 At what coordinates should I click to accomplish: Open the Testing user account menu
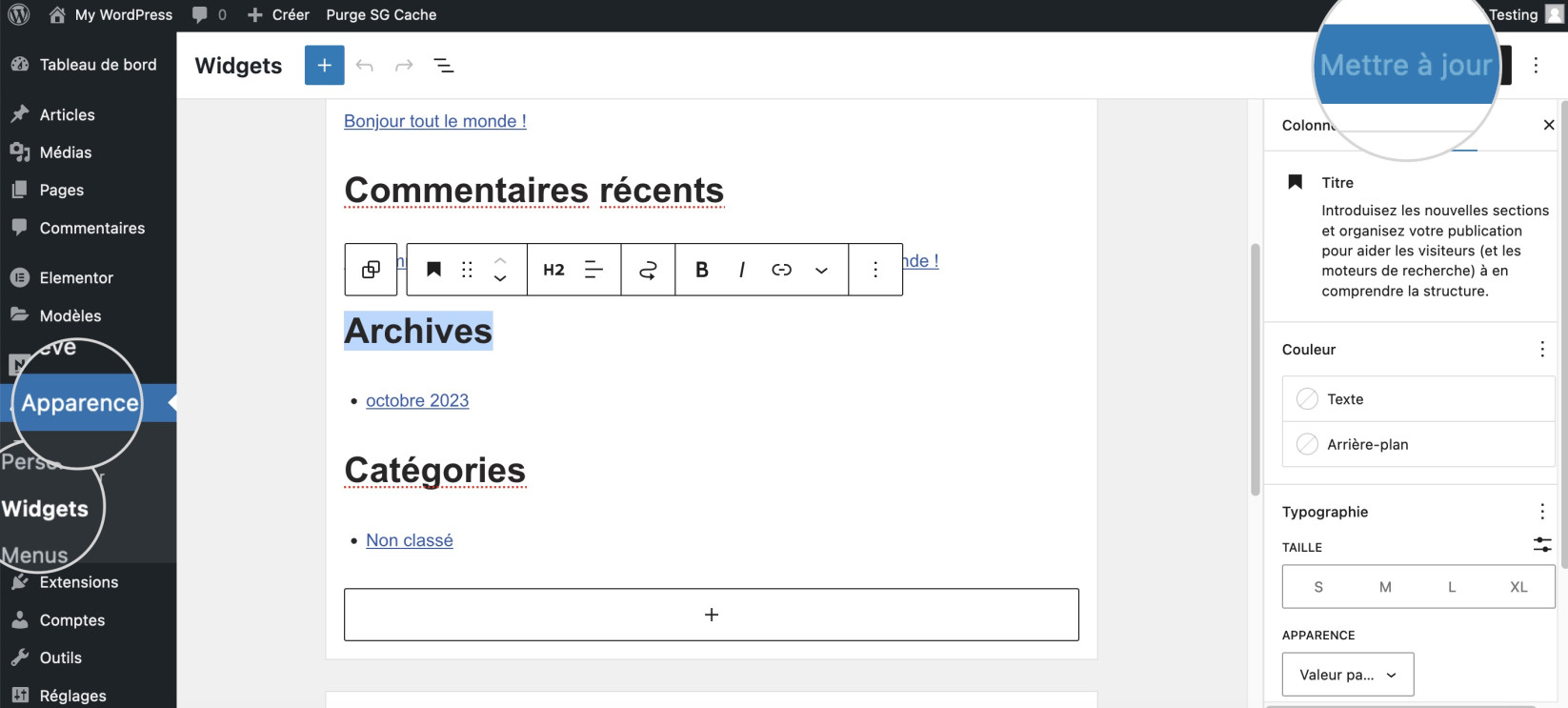[1526, 14]
